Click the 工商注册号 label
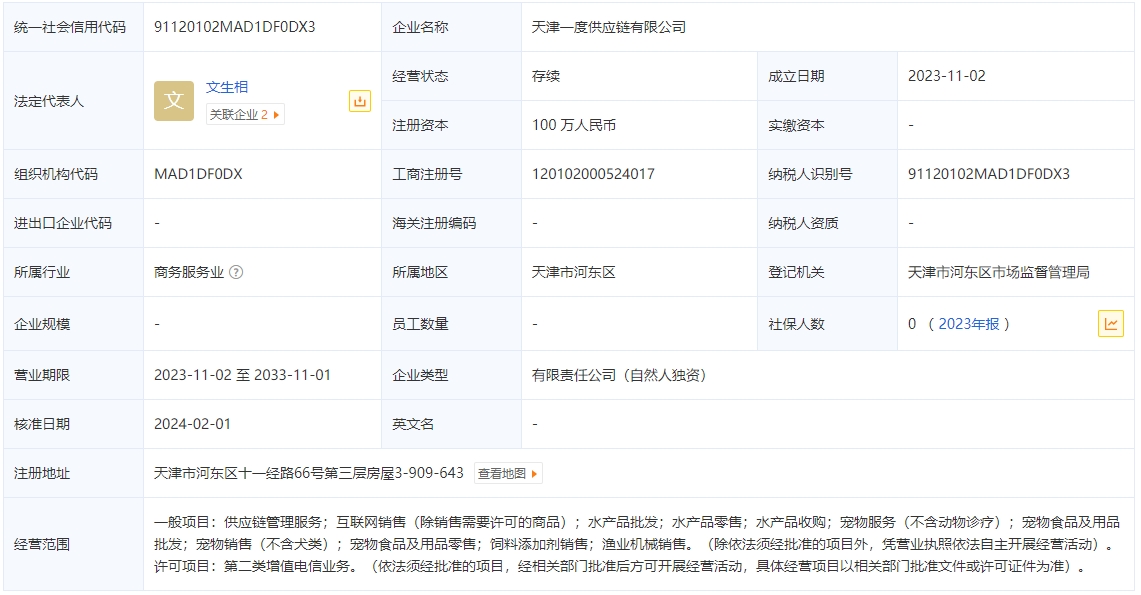 coord(427,174)
